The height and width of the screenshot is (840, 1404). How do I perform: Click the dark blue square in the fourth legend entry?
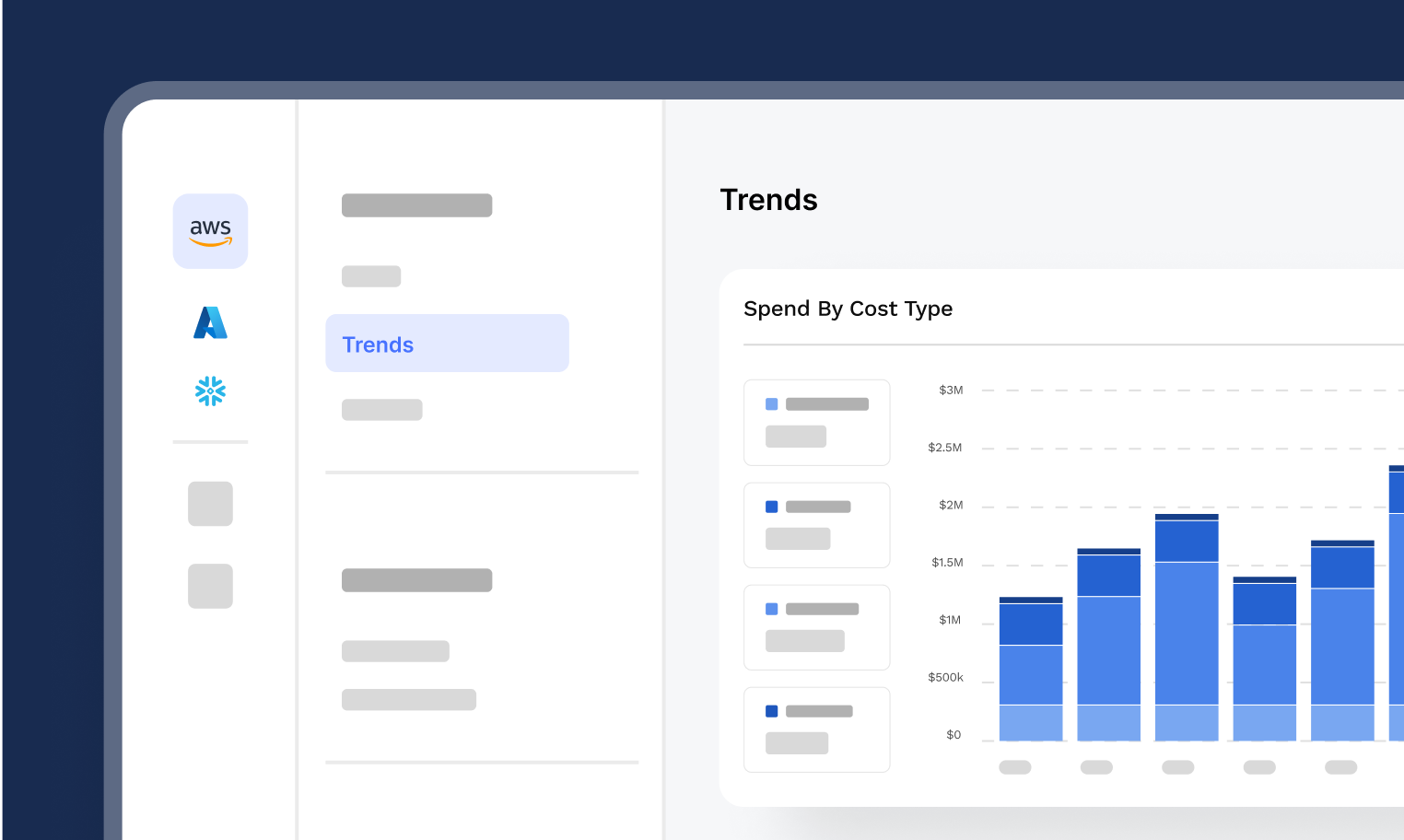[772, 710]
